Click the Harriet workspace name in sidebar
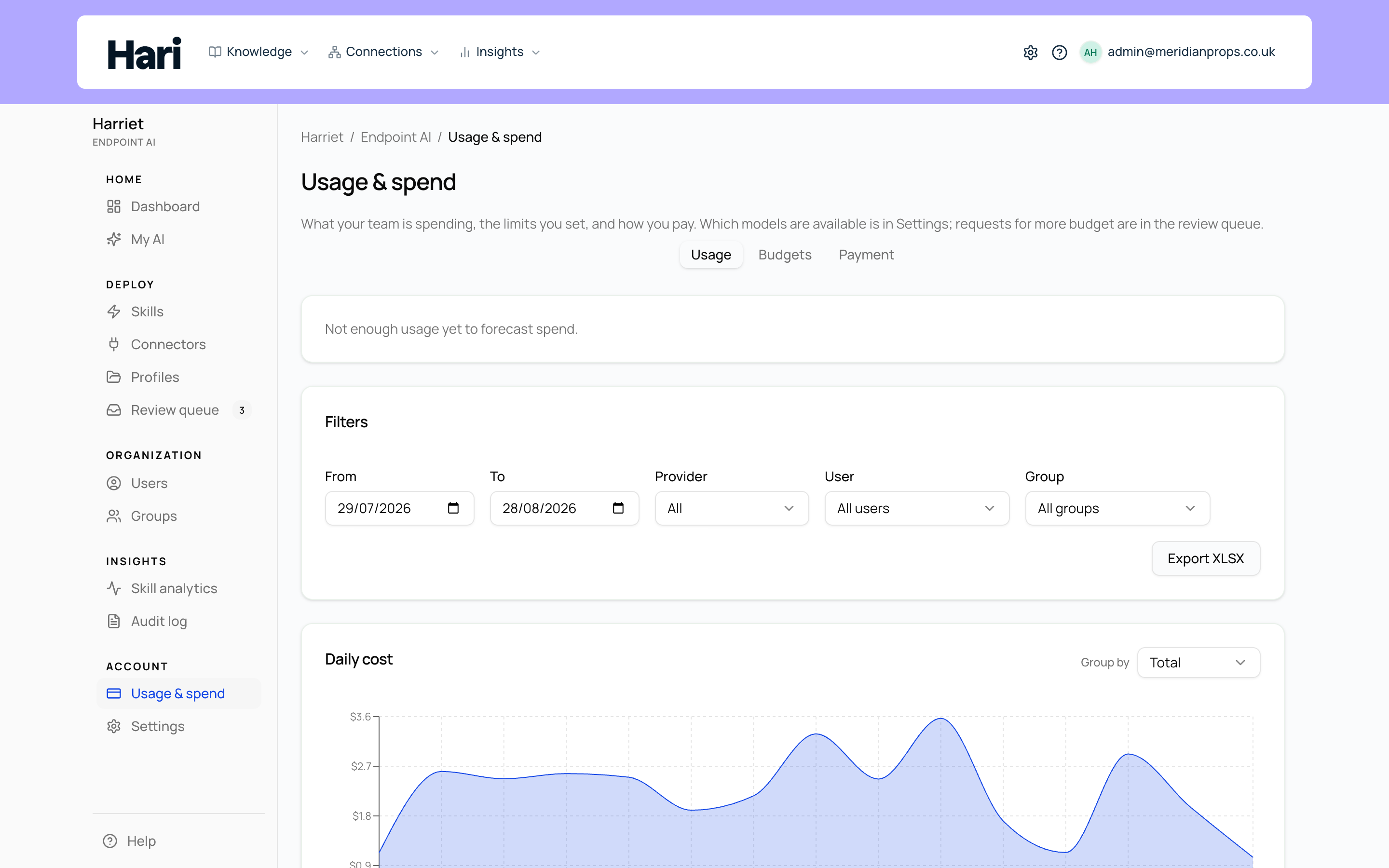1389x868 pixels. pyautogui.click(x=118, y=124)
